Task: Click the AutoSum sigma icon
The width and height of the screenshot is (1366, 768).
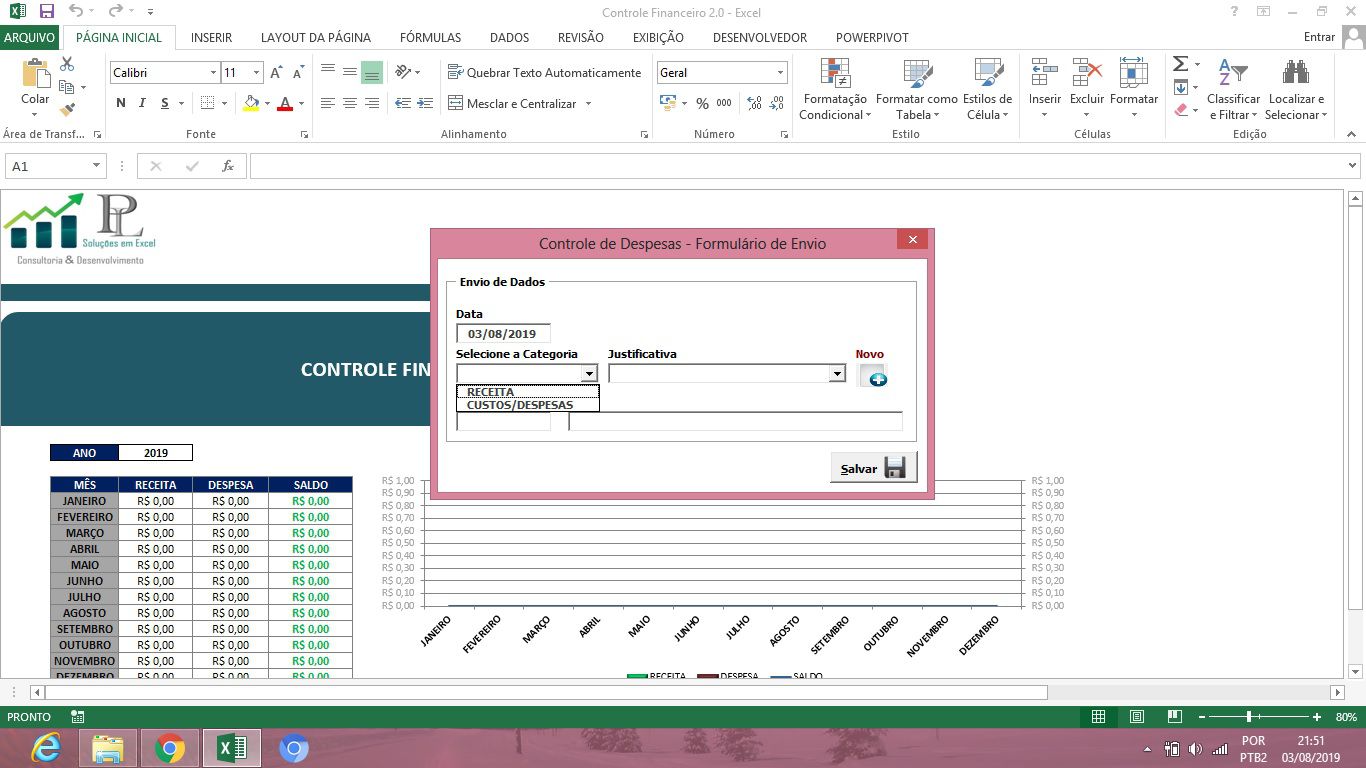Action: (x=1181, y=64)
